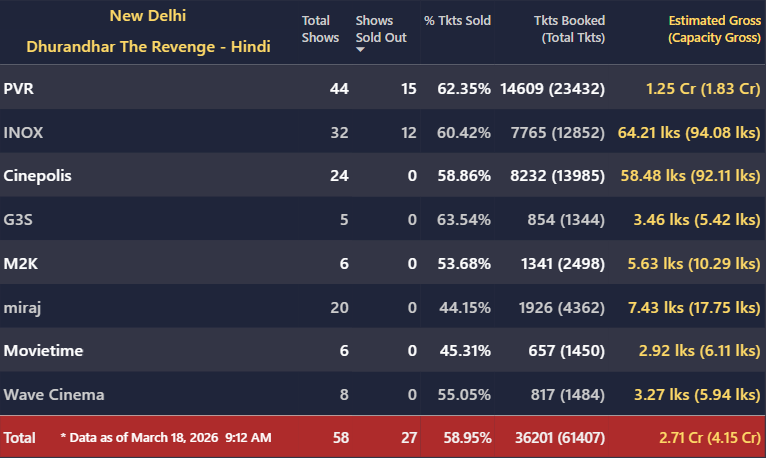Click PVR total shows value 44

(339, 89)
